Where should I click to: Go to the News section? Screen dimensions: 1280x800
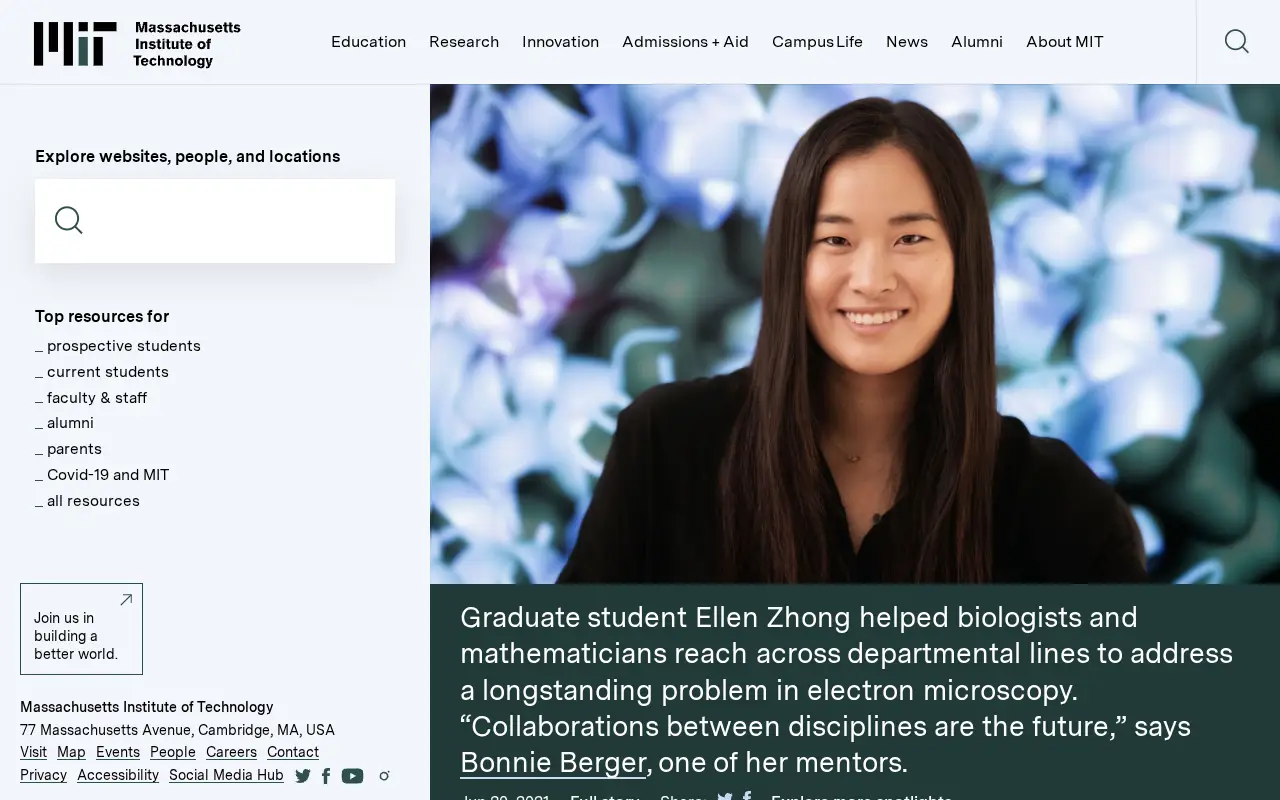907,42
